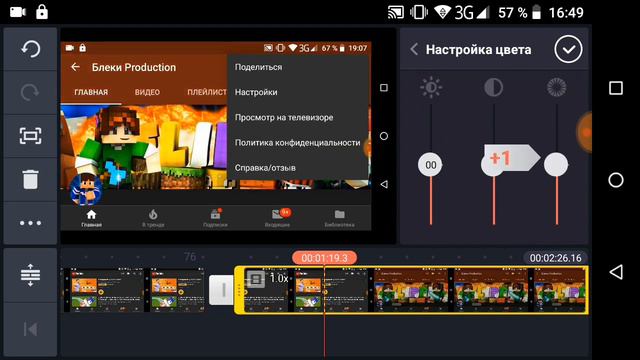Tap the Библиотека folder icon in preview
This screenshot has width=640, height=360.
pyautogui.click(x=340, y=214)
